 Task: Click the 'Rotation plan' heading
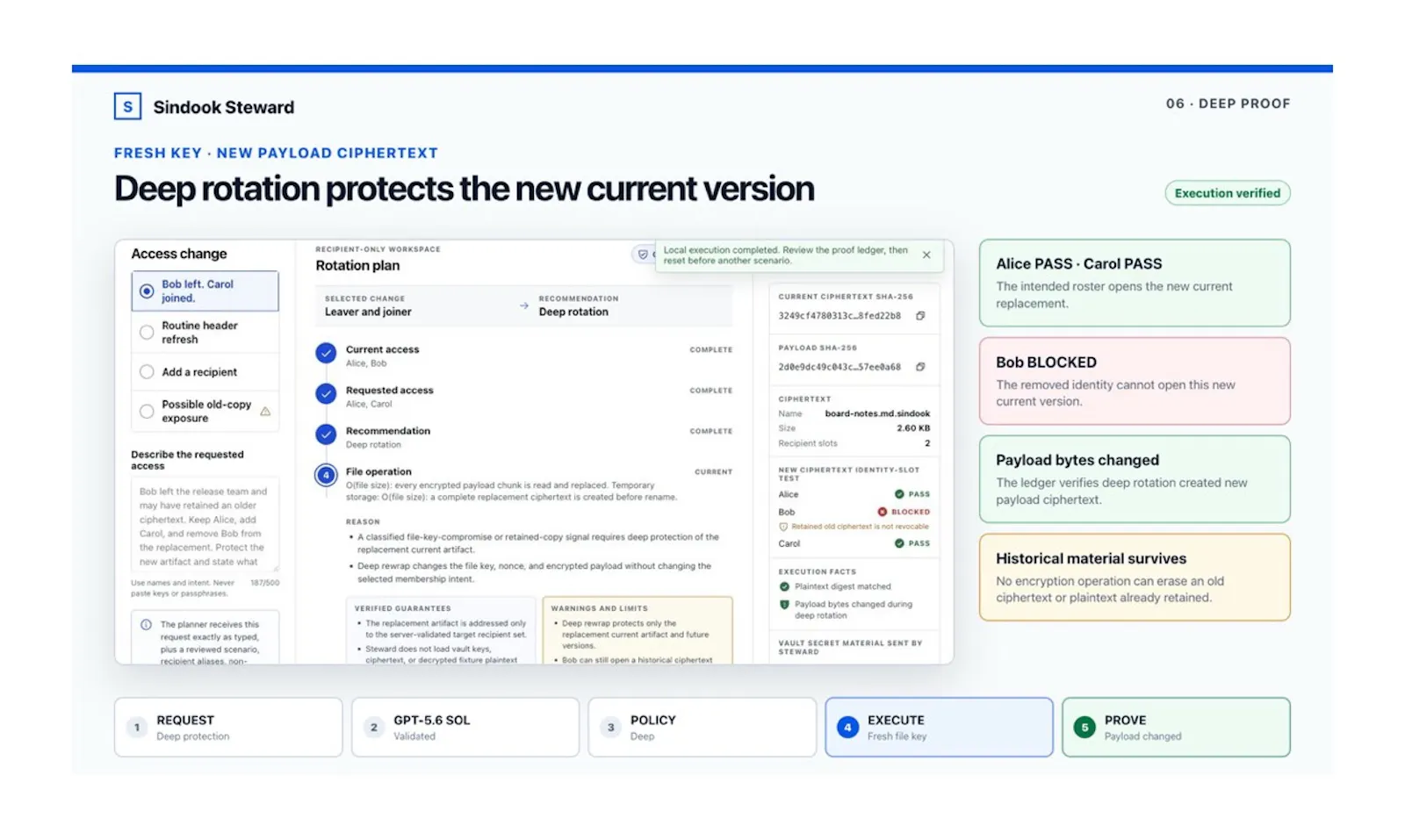point(357,265)
